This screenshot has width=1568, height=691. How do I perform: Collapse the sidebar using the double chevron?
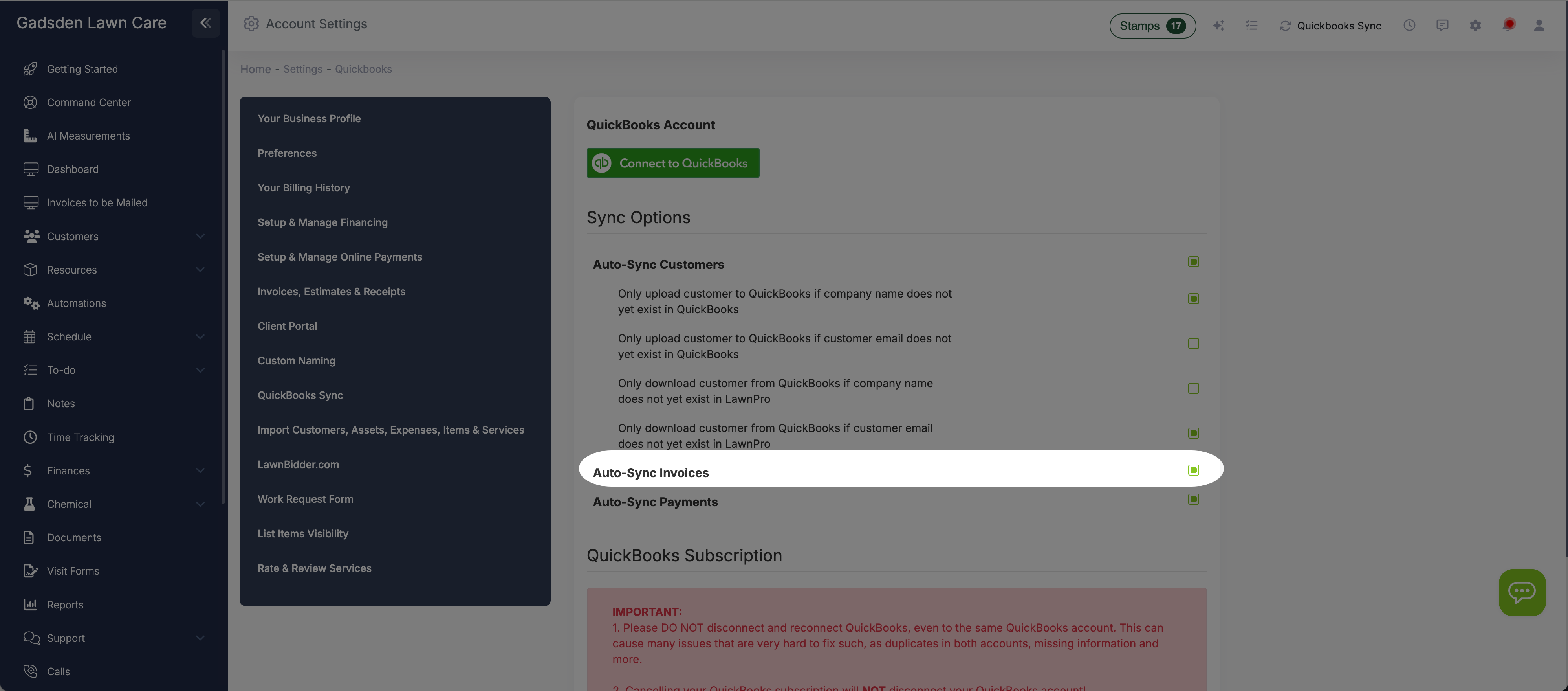click(205, 23)
